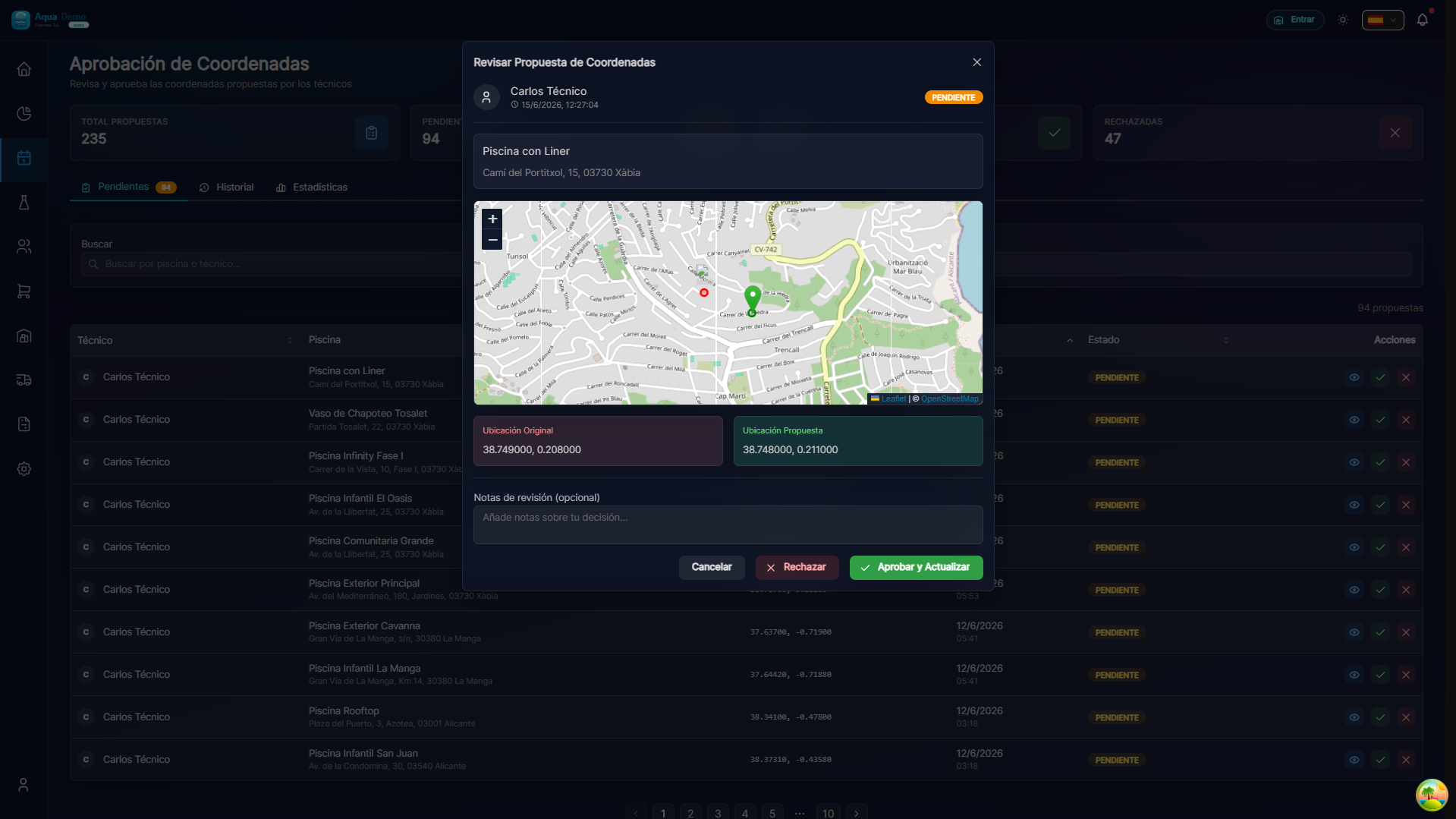
Task: Reject Piscina Infantil La Manga row
Action: coord(1406,675)
